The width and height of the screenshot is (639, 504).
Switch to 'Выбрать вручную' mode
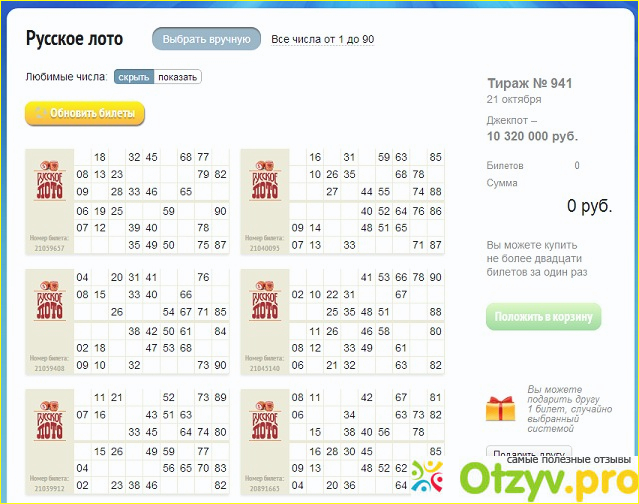(x=206, y=39)
